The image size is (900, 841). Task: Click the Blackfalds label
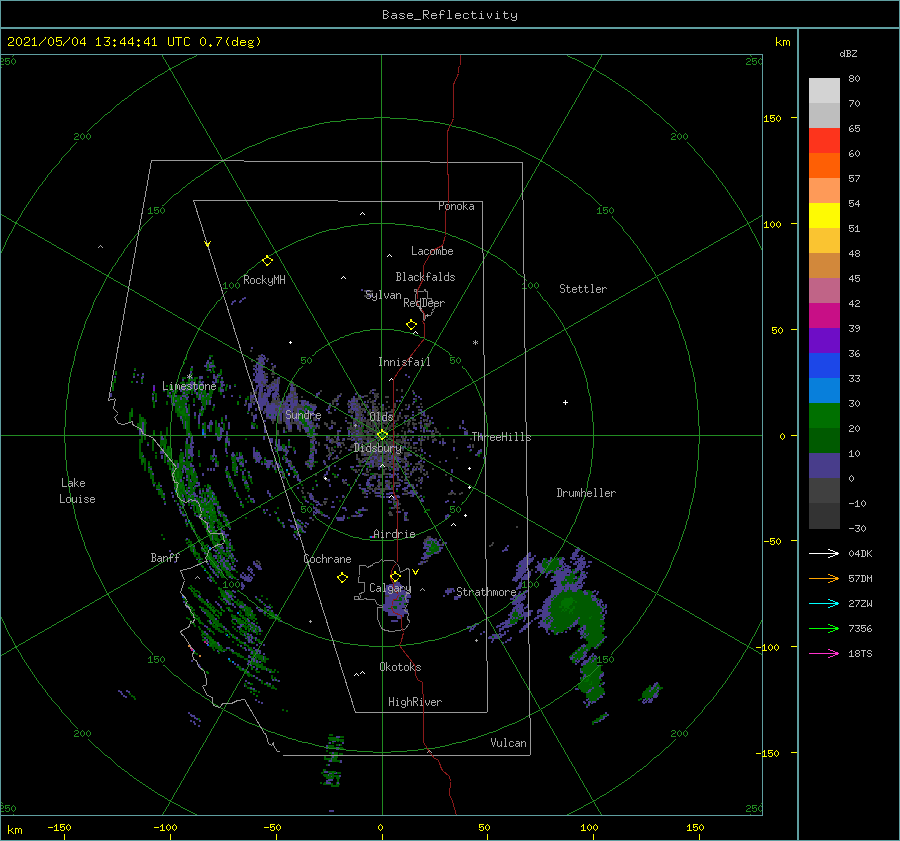coord(425,277)
